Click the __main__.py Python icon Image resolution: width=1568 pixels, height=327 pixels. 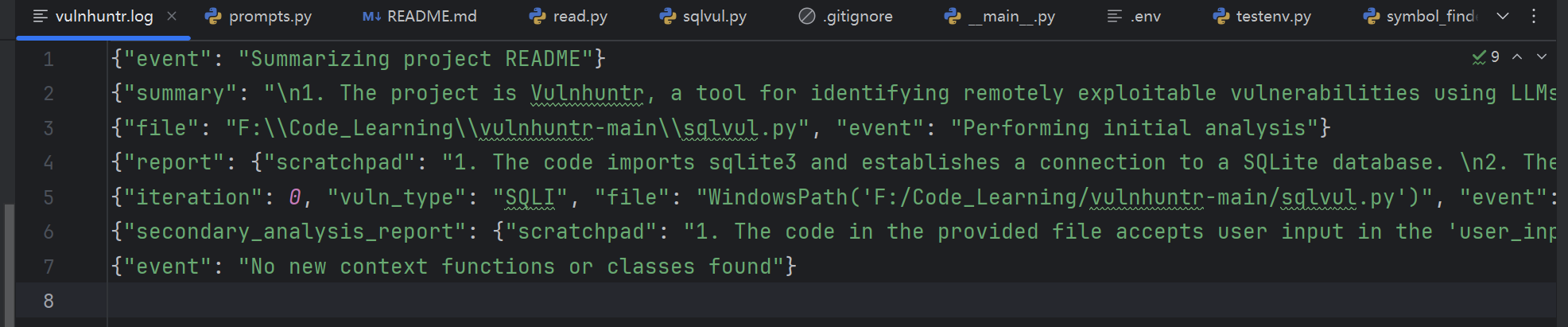point(953,16)
